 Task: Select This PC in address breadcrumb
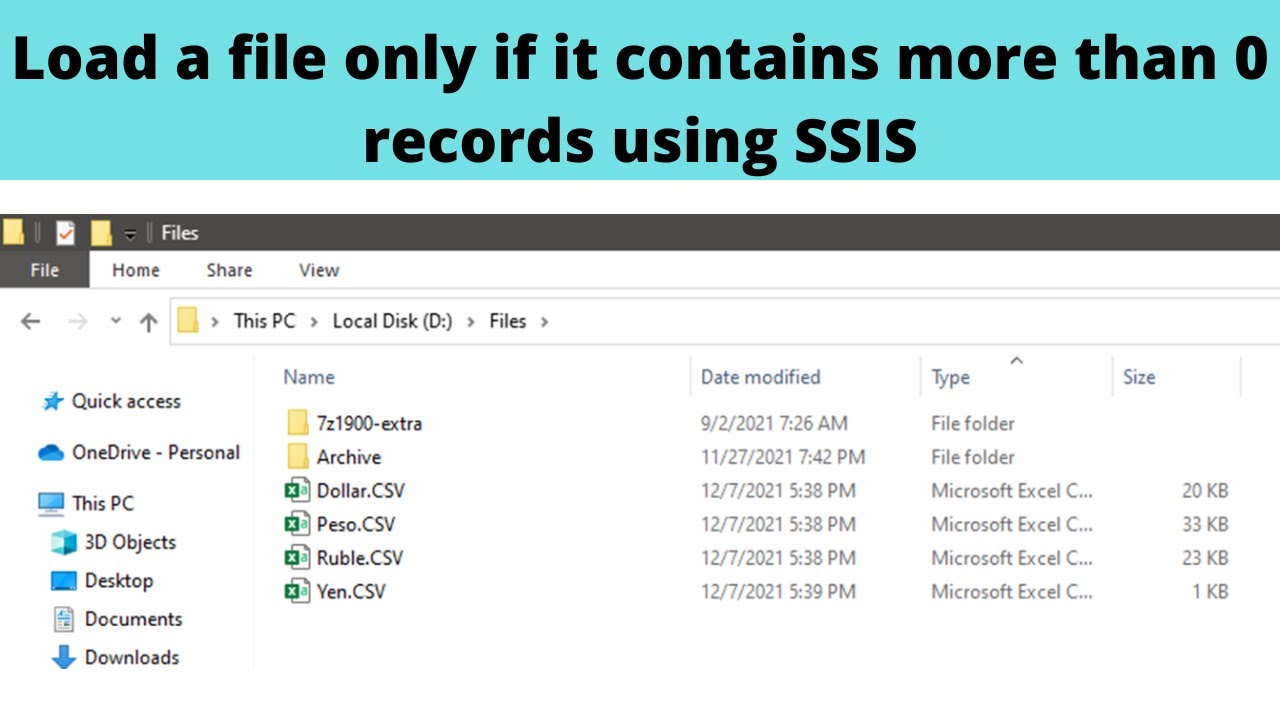point(264,321)
